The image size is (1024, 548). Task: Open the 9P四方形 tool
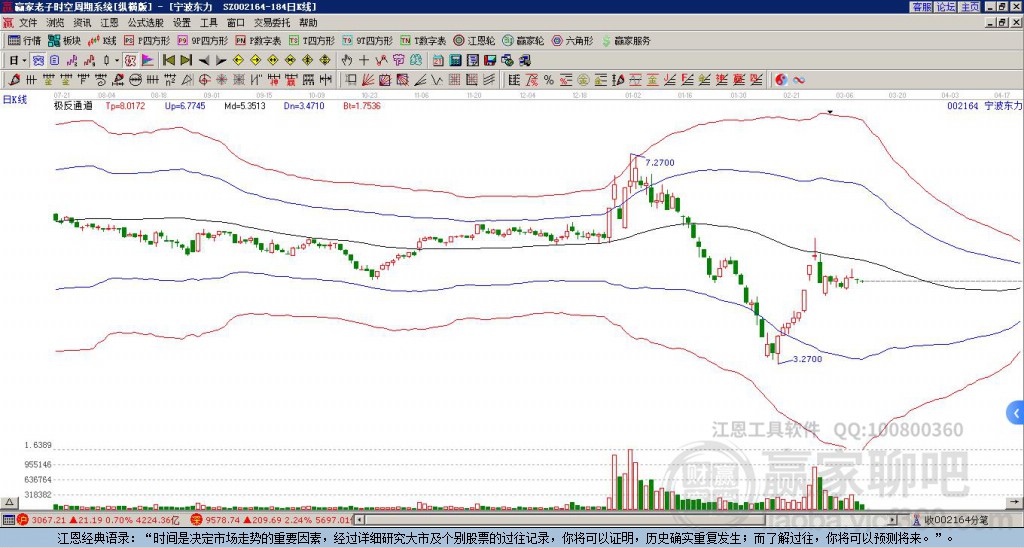(x=203, y=40)
